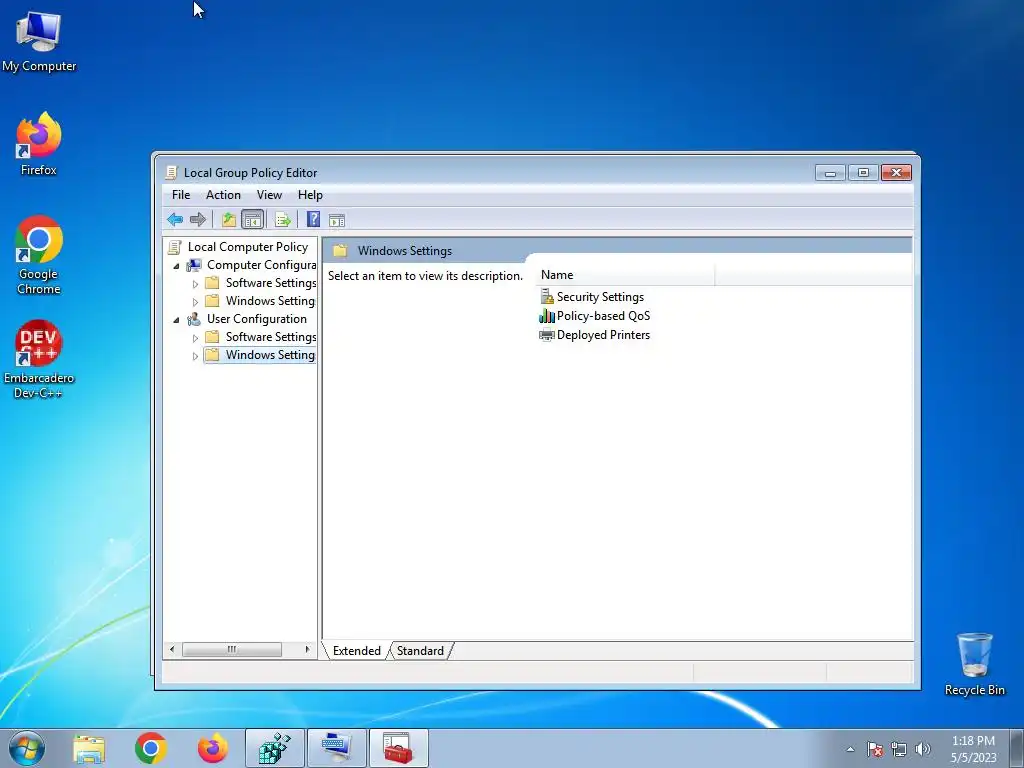Click the cubes program taskbar icon
The image size is (1024, 768).
click(275, 748)
